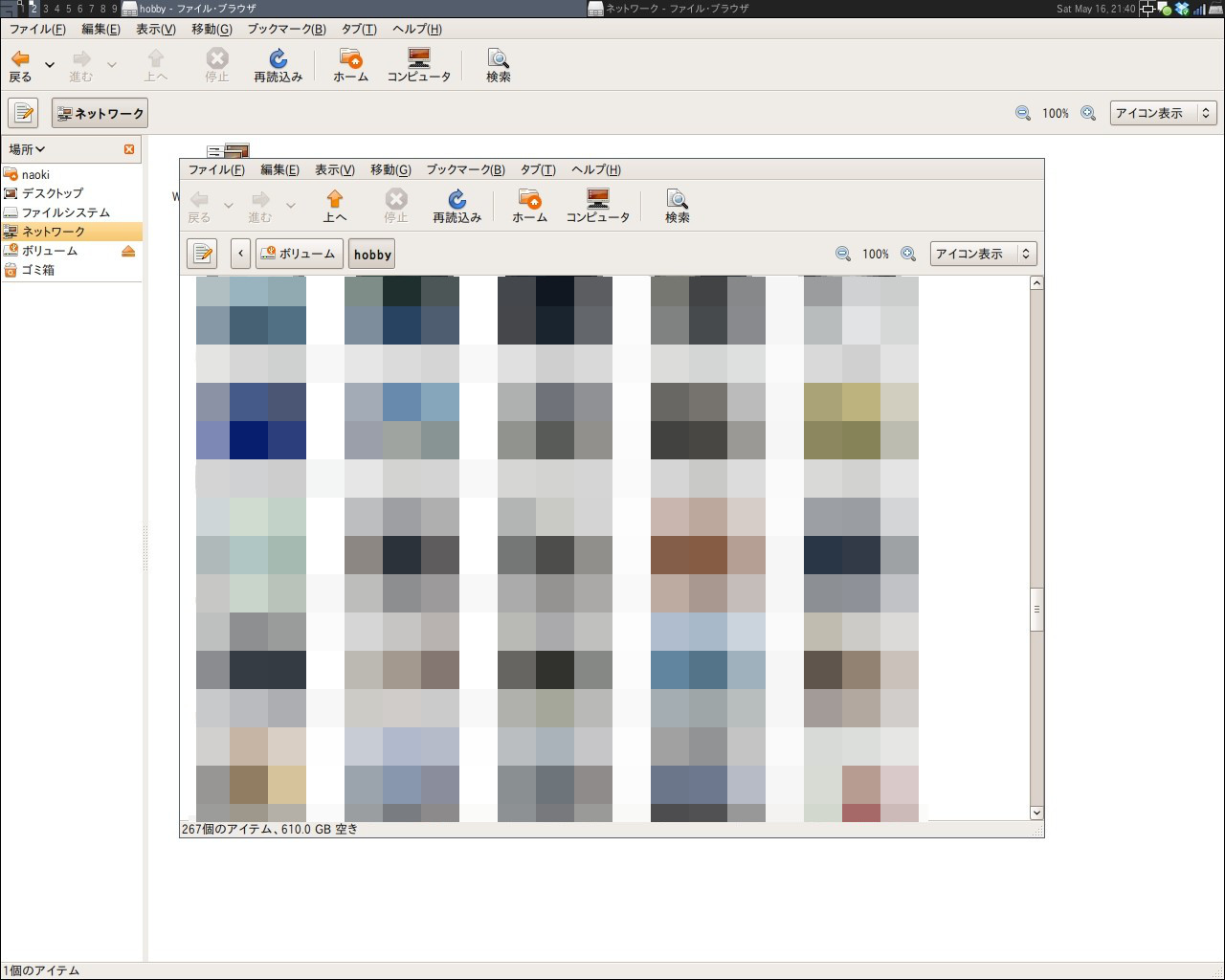1225x980 pixels.
Task: Go Home from Network window toolbar
Action: point(350,65)
